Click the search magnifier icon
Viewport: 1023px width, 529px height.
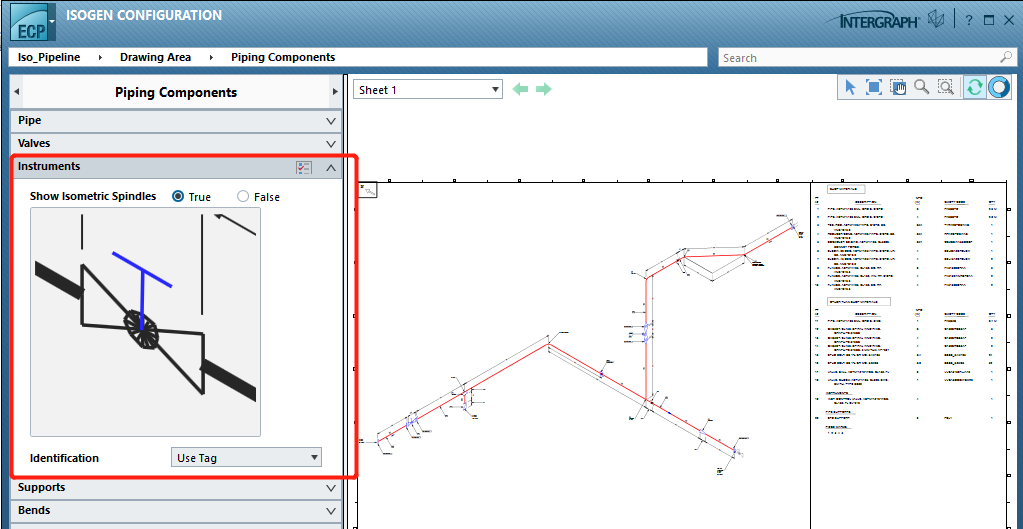[x=1005, y=57]
